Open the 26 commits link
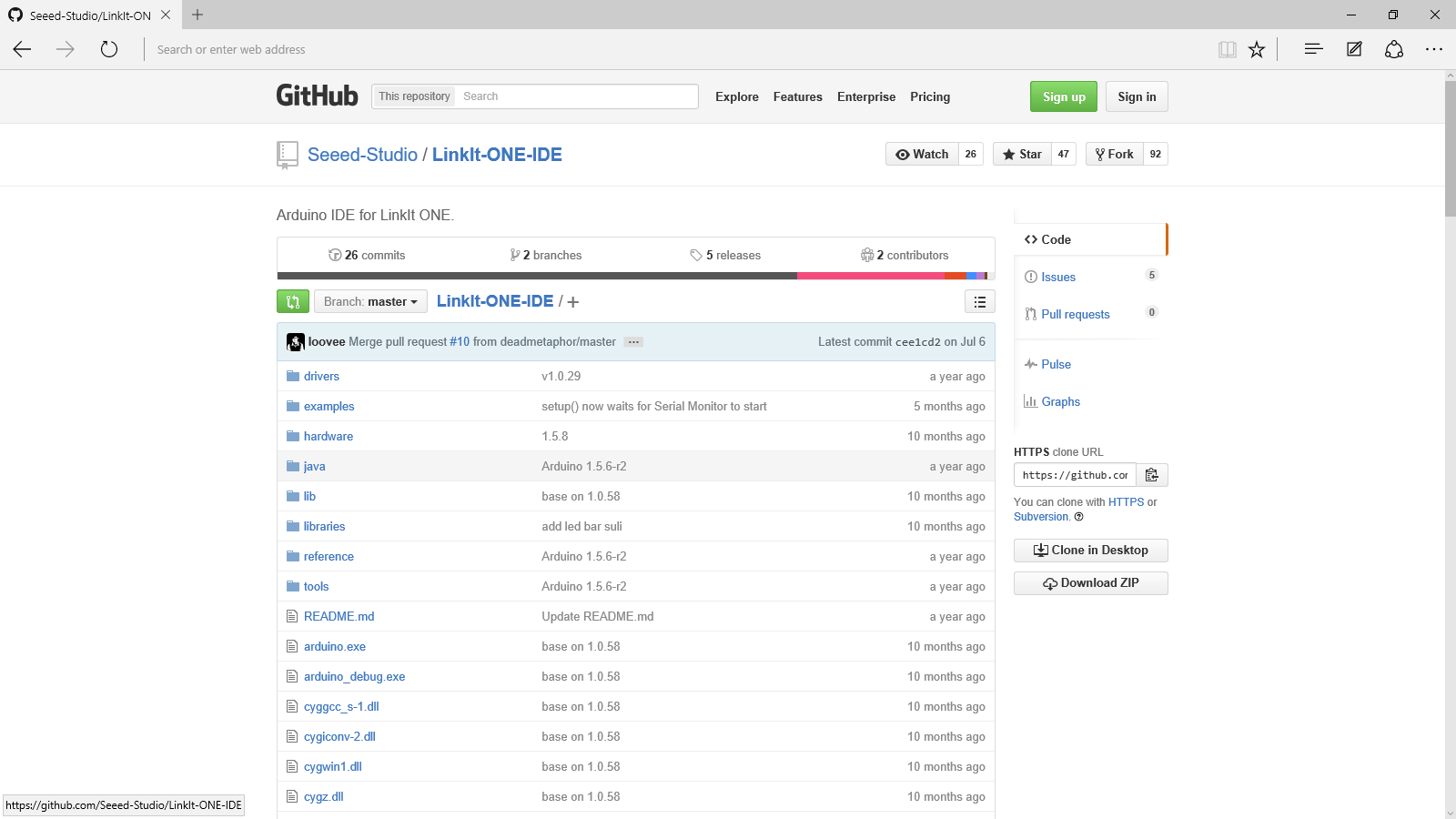The image size is (1456, 819). tap(367, 255)
